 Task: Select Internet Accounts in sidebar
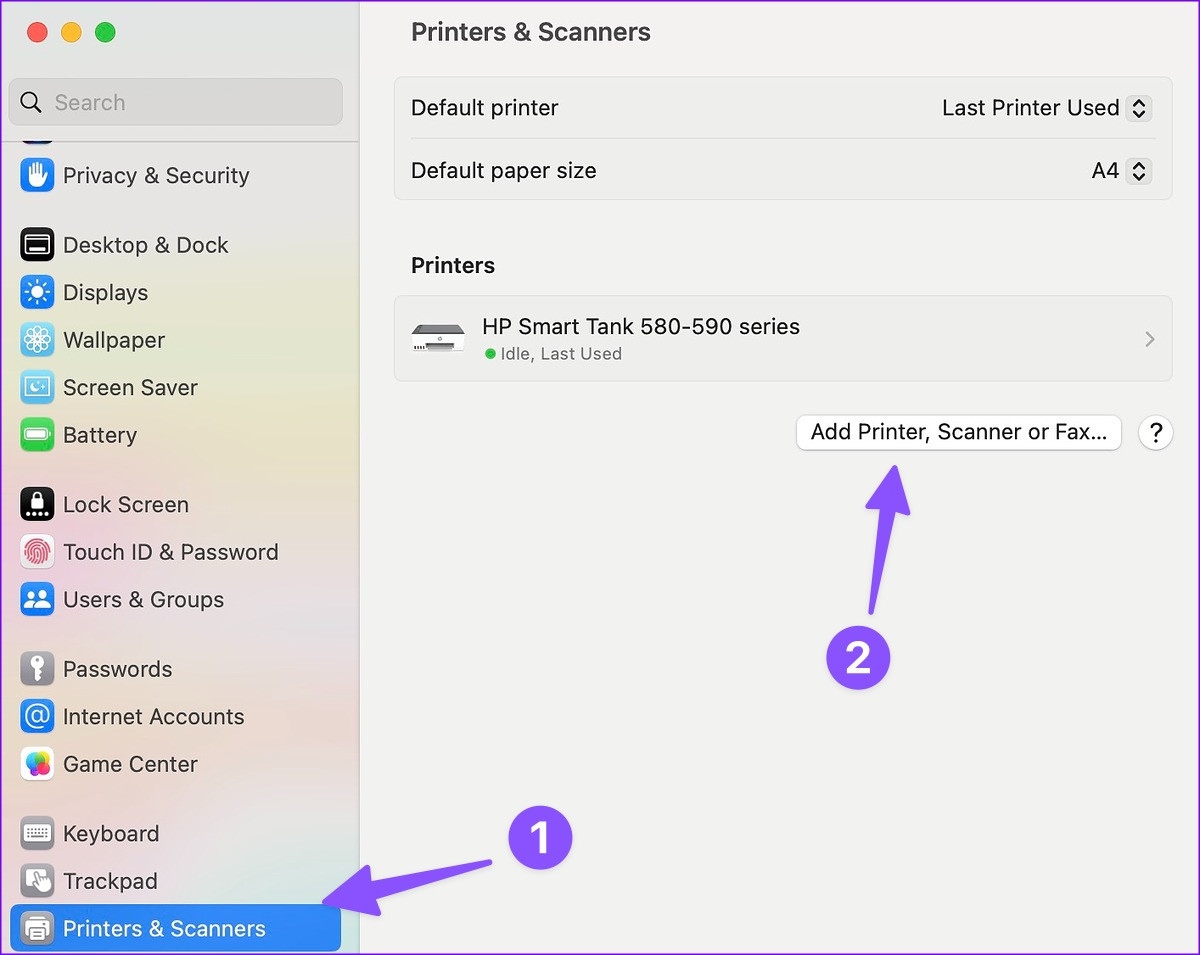153,717
